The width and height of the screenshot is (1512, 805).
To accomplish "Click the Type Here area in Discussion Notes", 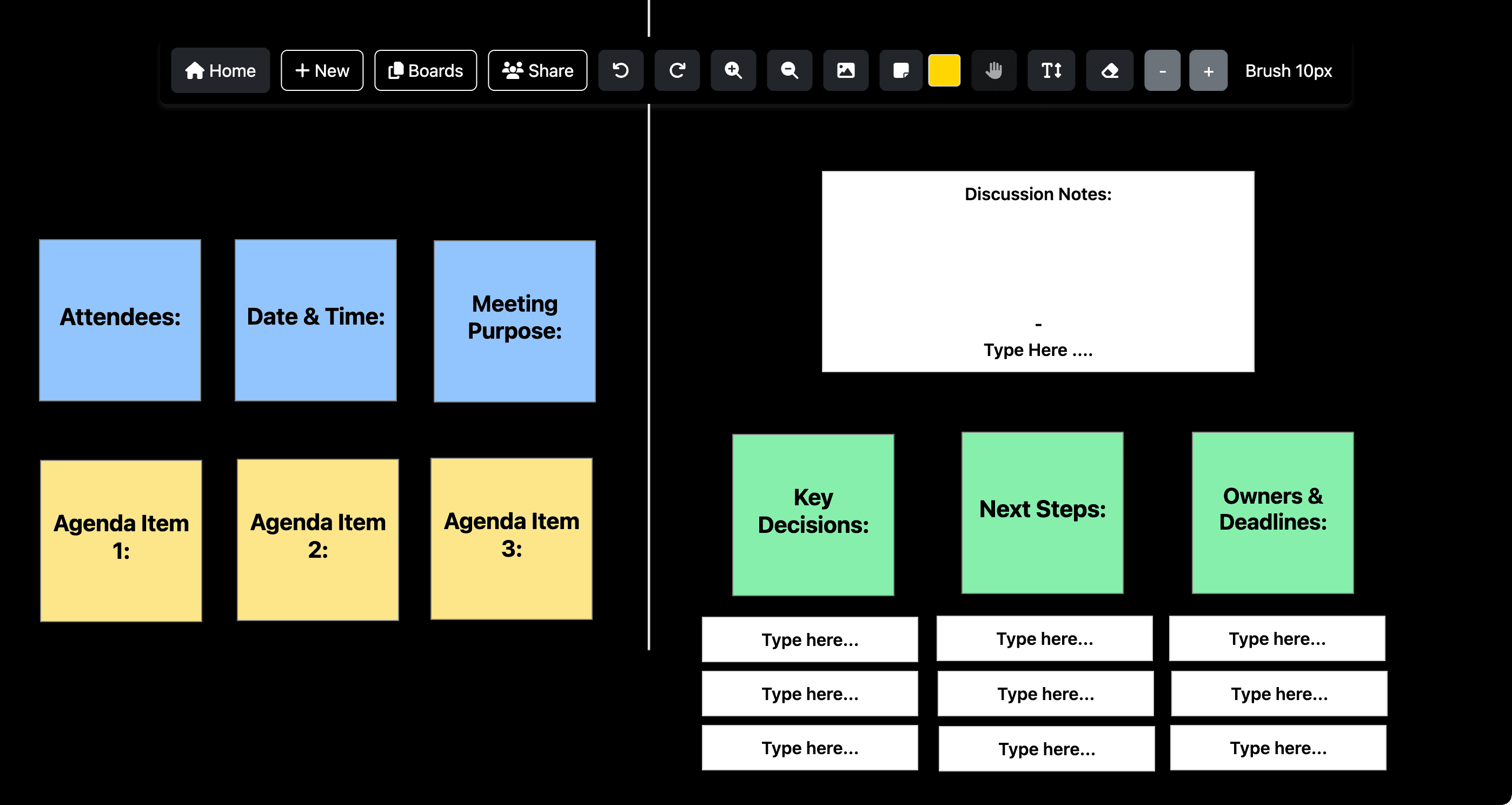I will (x=1038, y=349).
